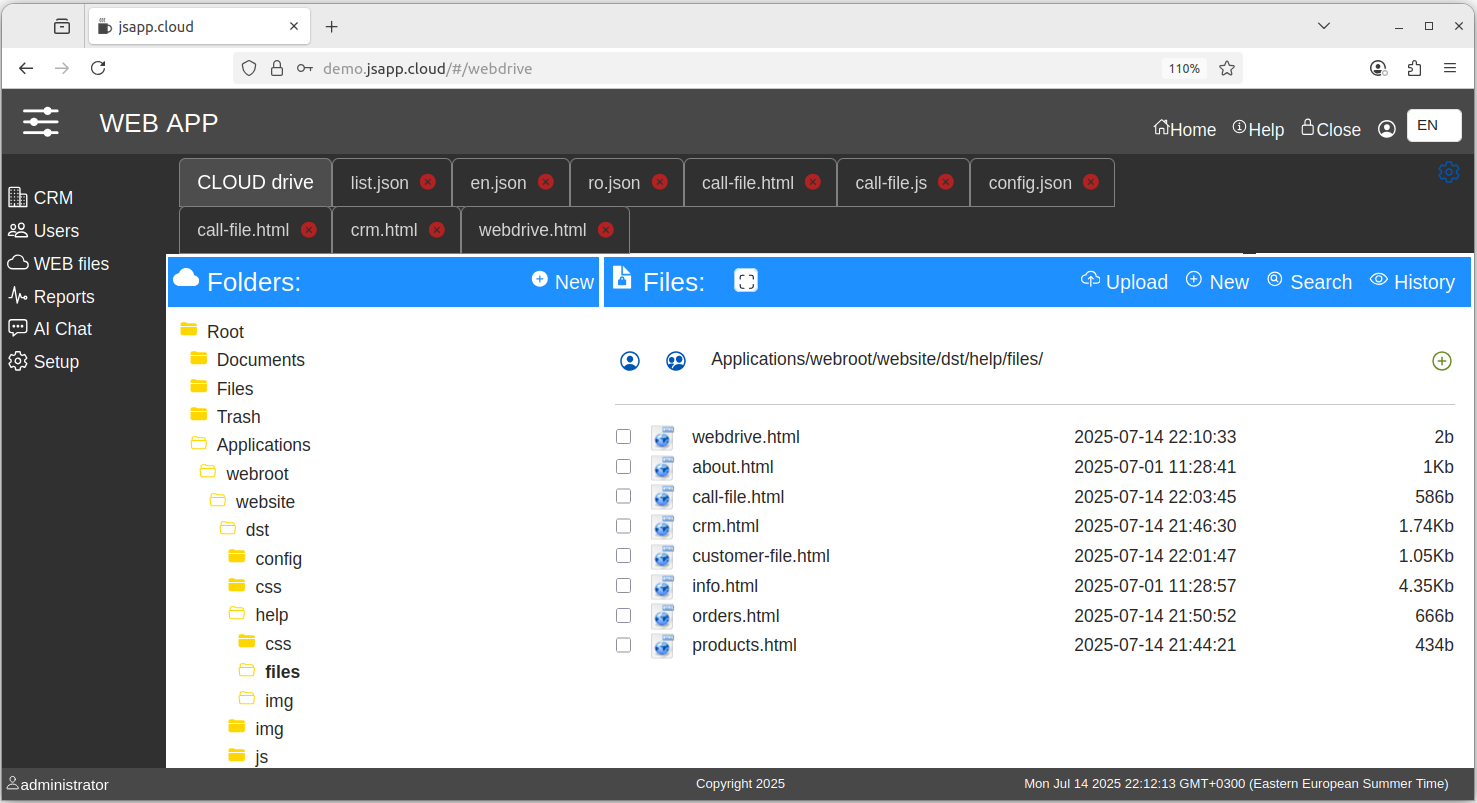The image size is (1477, 803).
Task: Click Search in Files header
Action: point(1309,282)
